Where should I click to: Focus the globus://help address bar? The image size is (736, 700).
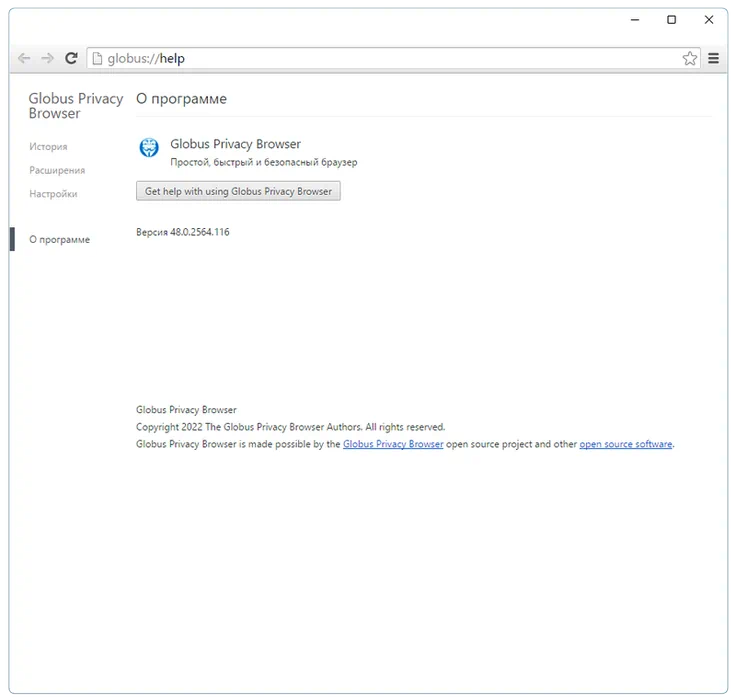(393, 58)
